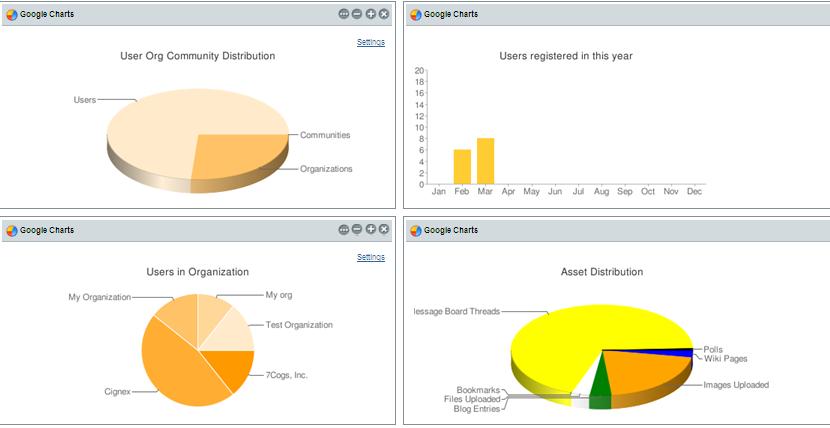Select the My org pie slice
Image resolution: width=830 pixels, height=428 pixels.
point(212,317)
